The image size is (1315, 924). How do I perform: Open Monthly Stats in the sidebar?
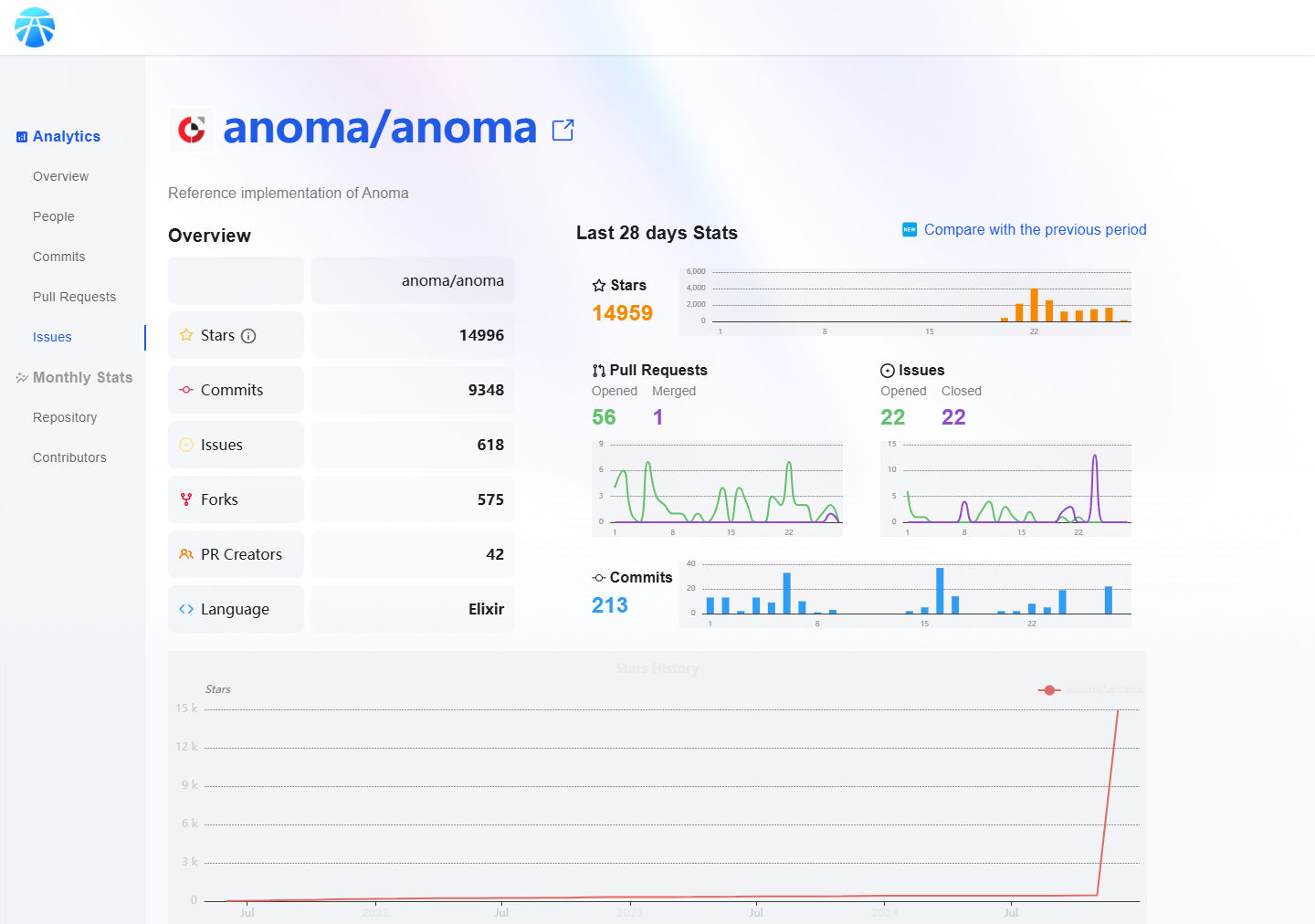click(83, 378)
